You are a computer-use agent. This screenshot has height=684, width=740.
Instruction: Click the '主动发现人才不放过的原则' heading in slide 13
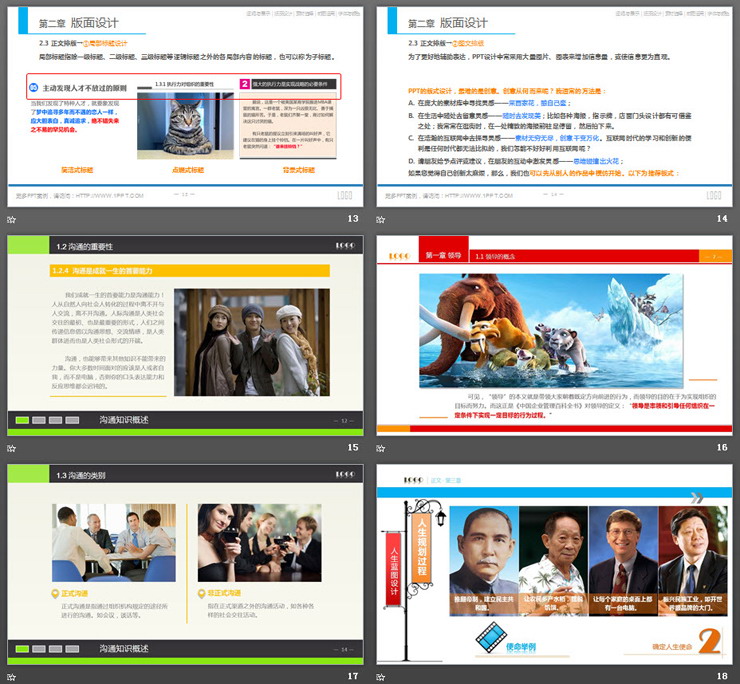84,88
